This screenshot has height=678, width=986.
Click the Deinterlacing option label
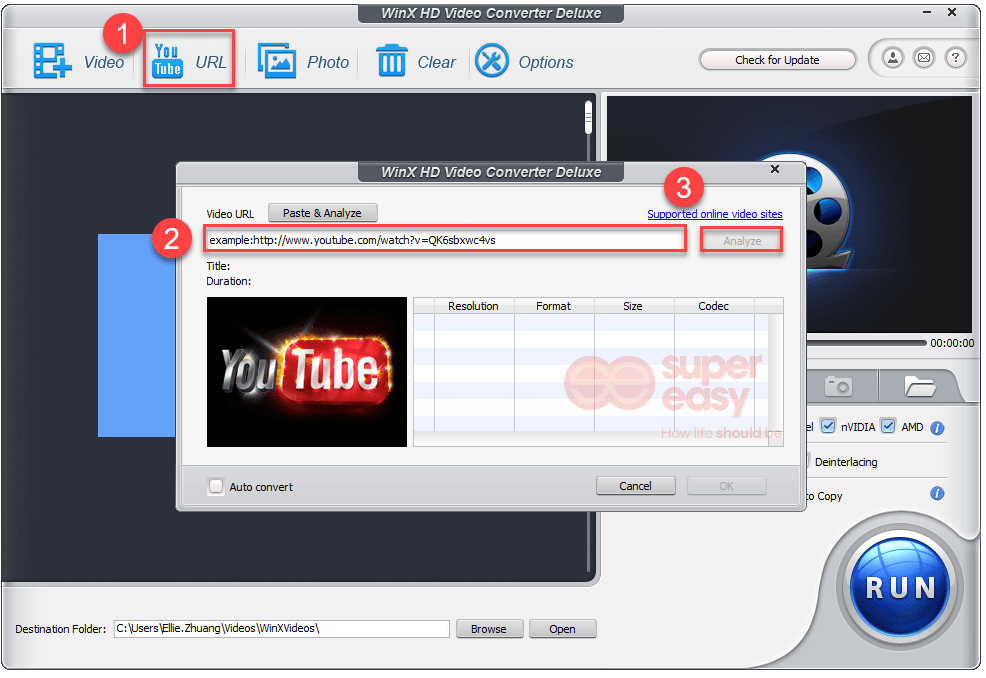point(846,462)
